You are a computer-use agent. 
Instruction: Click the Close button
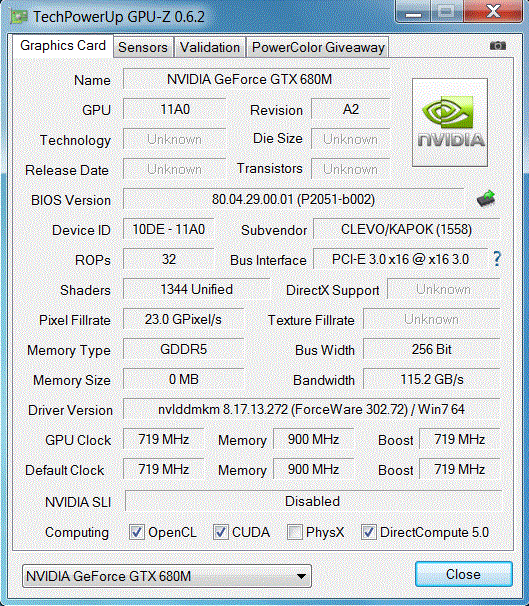coord(464,574)
